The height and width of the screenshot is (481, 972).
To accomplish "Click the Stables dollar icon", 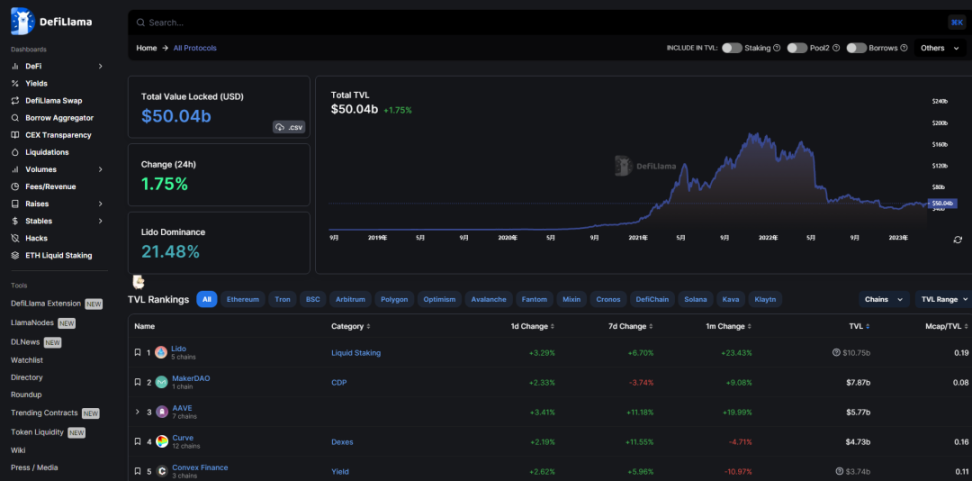I will coord(15,221).
